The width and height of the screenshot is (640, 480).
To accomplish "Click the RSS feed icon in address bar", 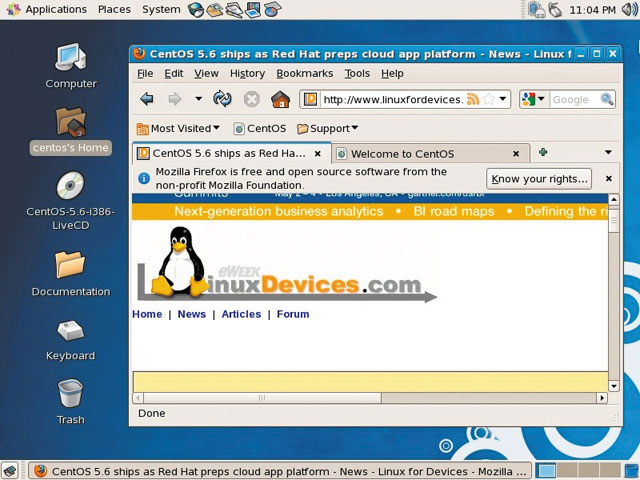I will (473, 99).
